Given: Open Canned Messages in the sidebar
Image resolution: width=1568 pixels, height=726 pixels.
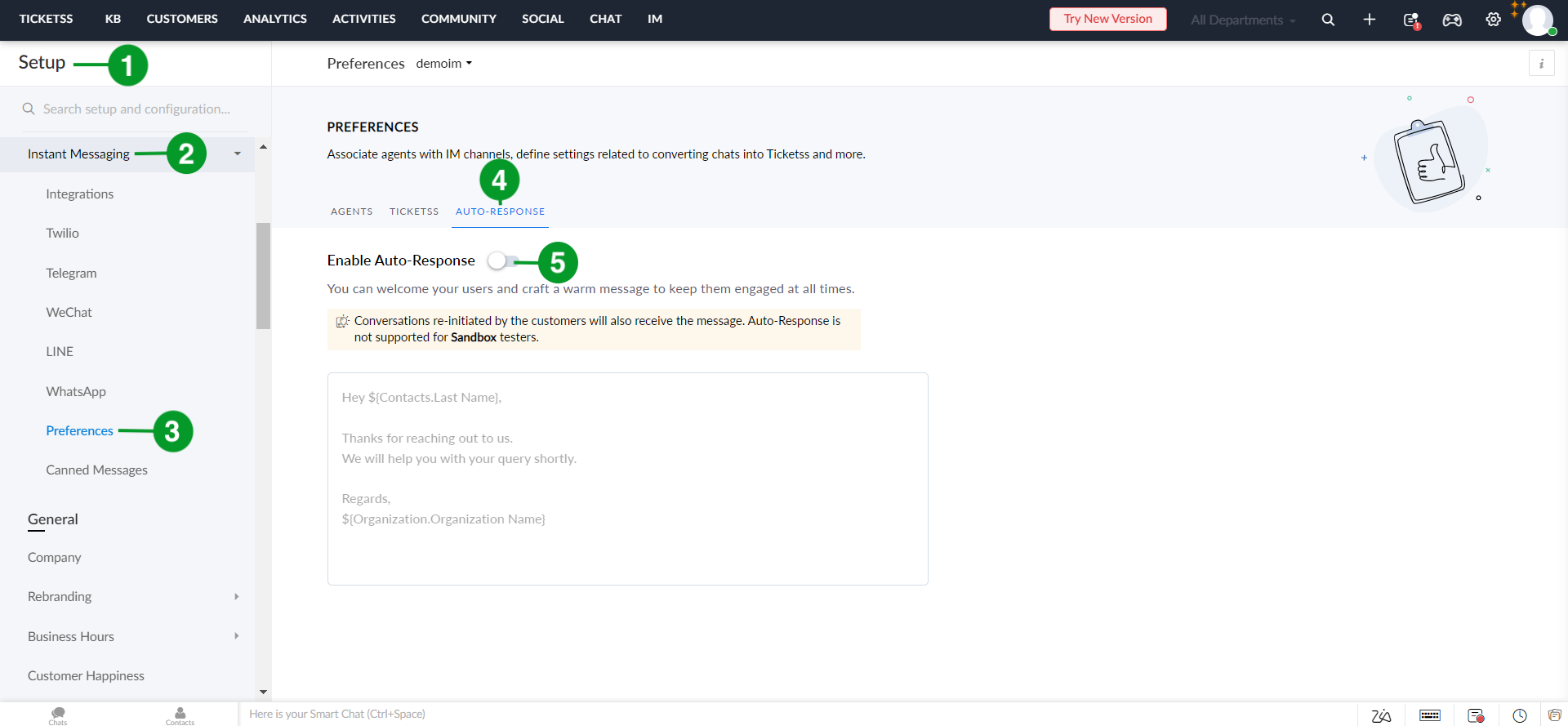Looking at the screenshot, I should click(97, 470).
